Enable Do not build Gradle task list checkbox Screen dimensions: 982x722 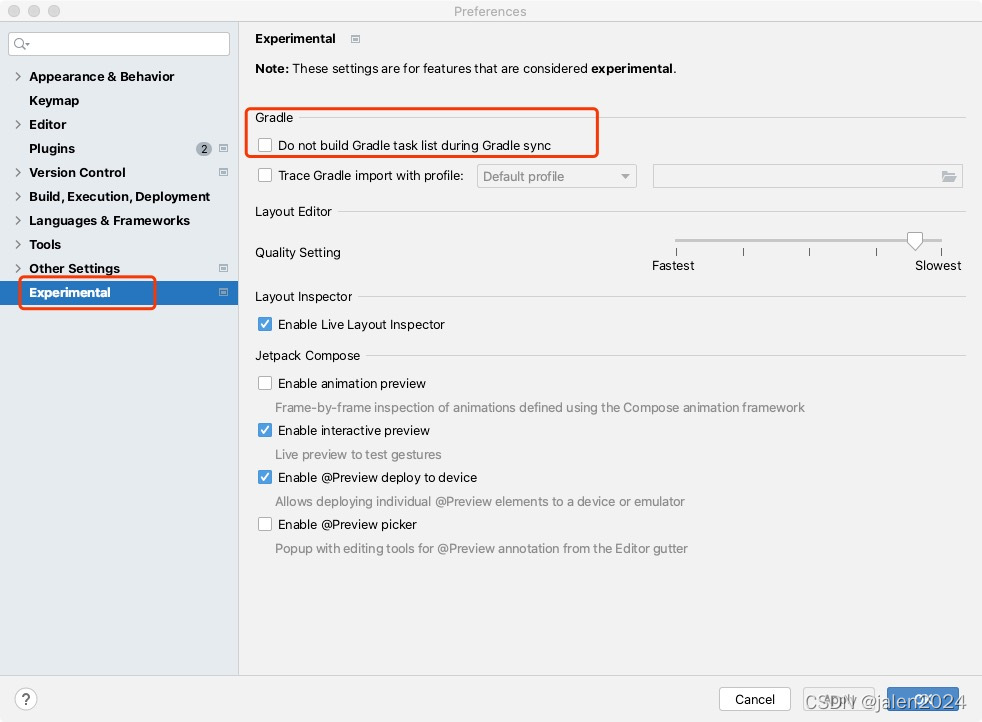coord(265,145)
